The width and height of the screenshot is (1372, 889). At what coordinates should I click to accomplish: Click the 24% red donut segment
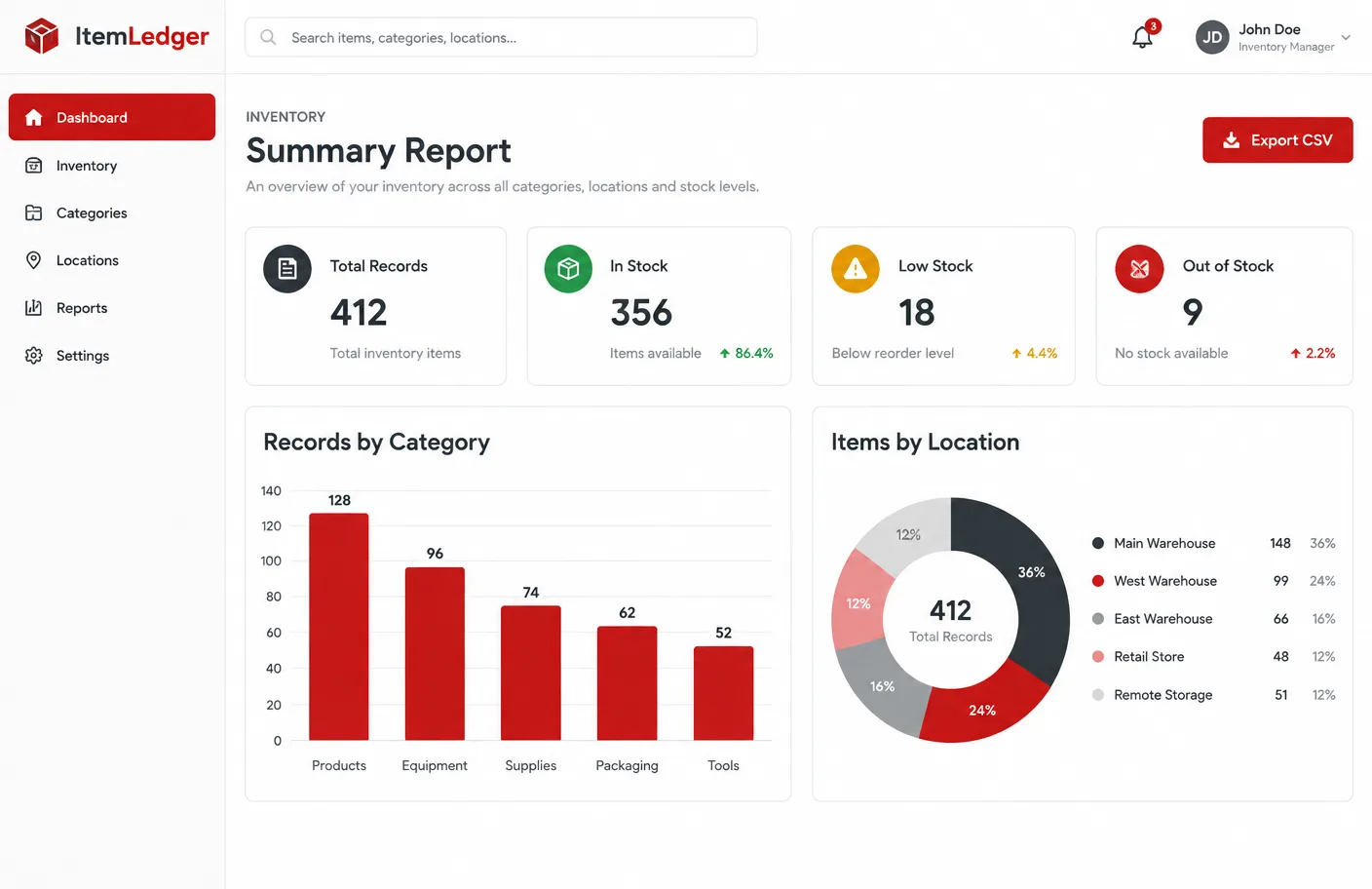[x=982, y=711]
